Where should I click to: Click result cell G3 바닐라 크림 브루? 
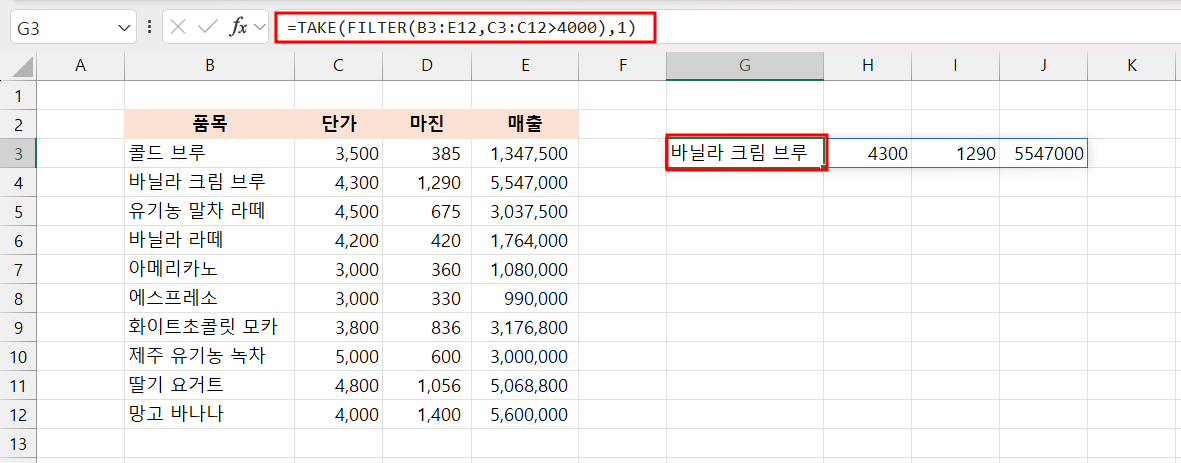(746, 154)
